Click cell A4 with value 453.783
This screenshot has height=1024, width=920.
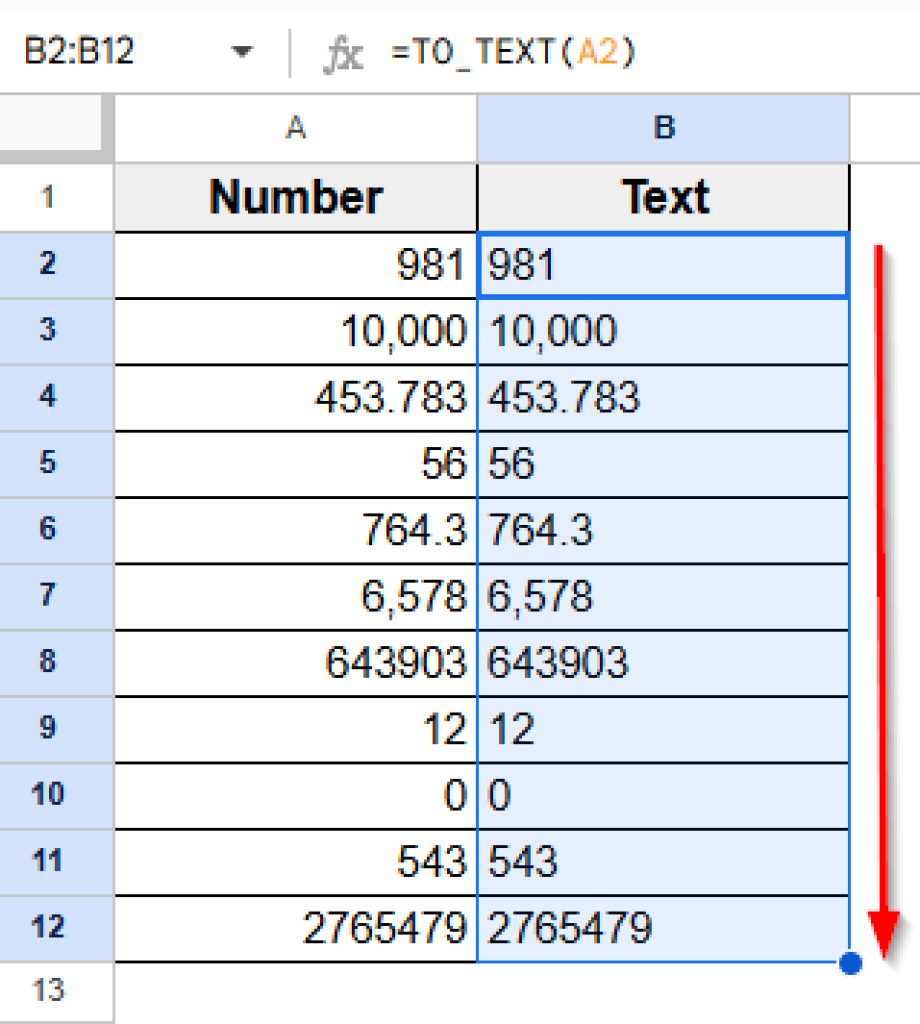click(295, 397)
